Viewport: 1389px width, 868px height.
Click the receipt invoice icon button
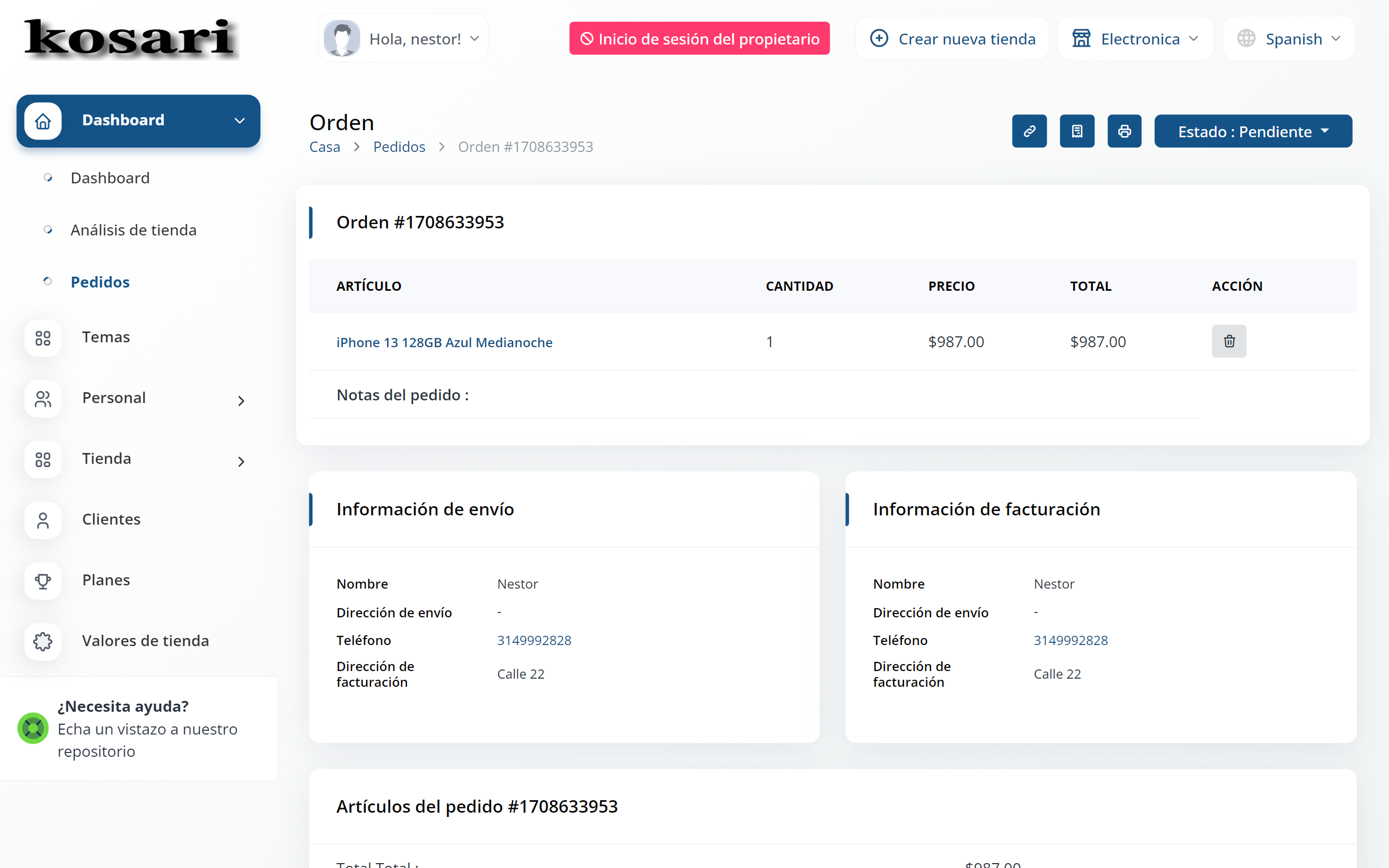pyautogui.click(x=1077, y=131)
